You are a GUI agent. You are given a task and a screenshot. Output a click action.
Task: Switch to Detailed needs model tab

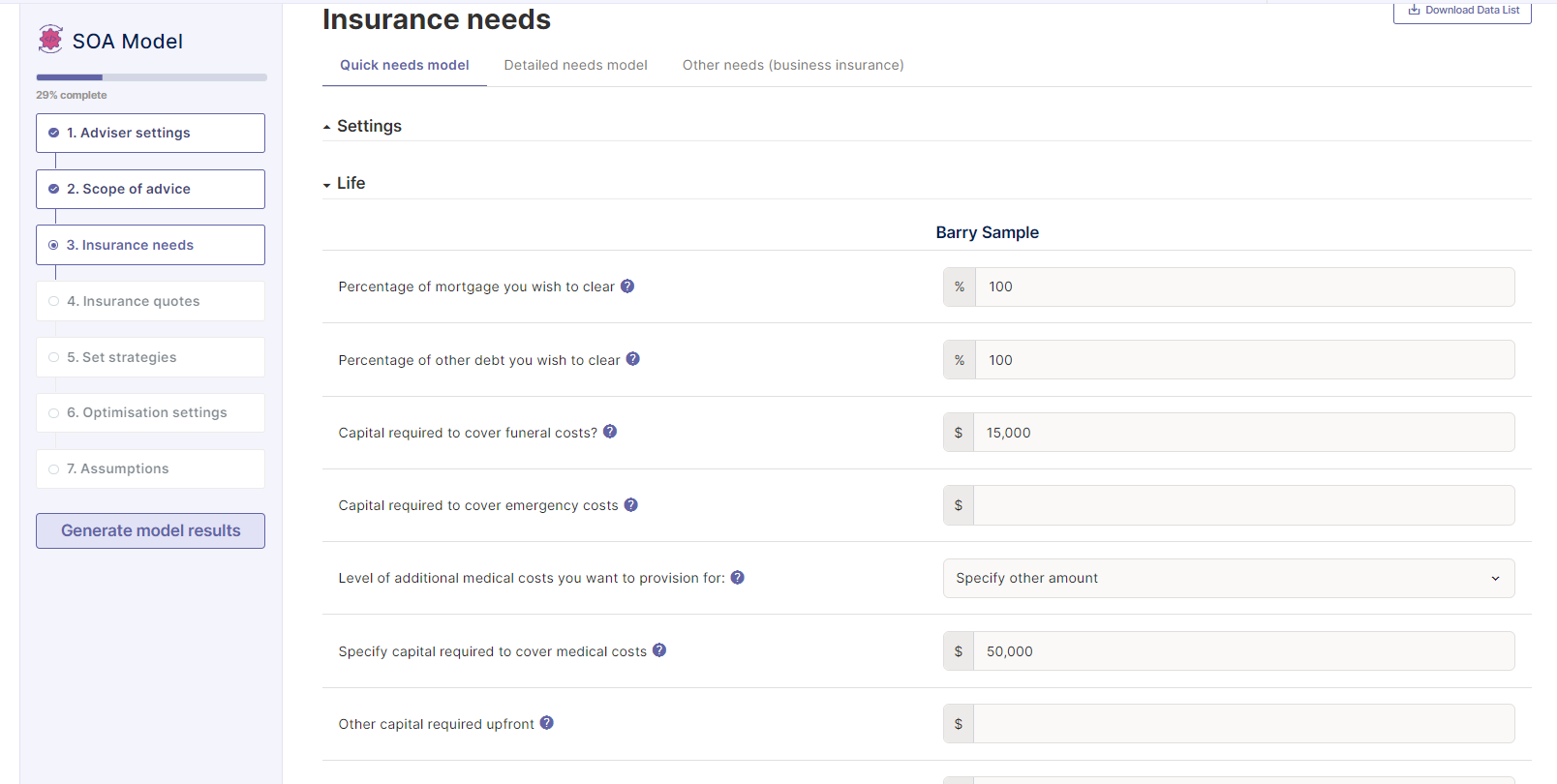tap(575, 65)
